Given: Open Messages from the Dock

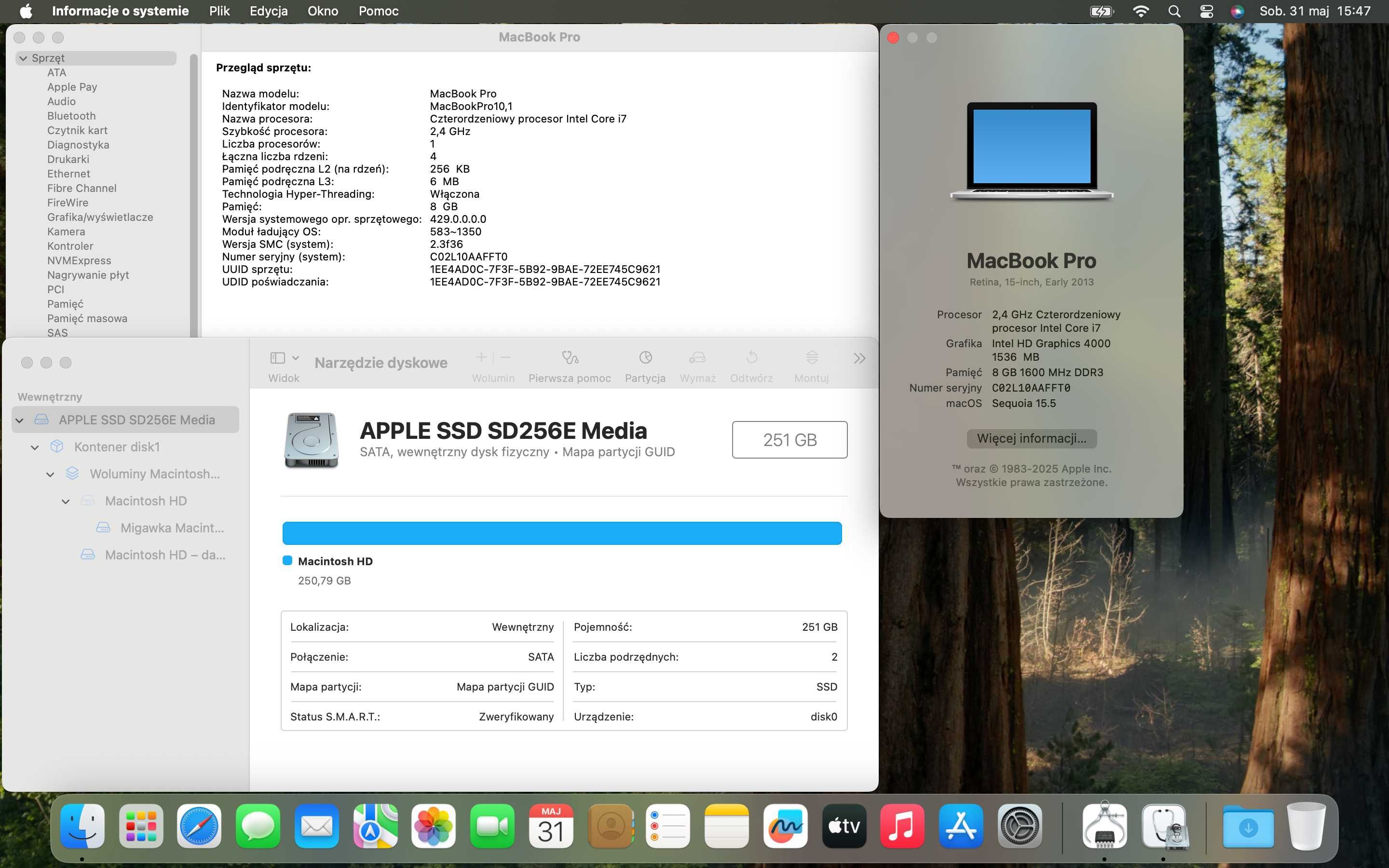Looking at the screenshot, I should [258, 826].
